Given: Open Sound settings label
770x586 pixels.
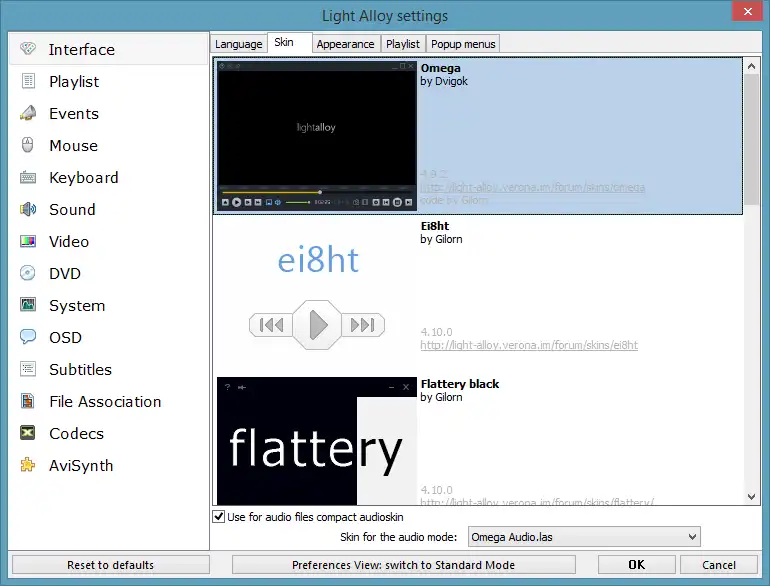Looking at the screenshot, I should pyautogui.click(x=72, y=210).
